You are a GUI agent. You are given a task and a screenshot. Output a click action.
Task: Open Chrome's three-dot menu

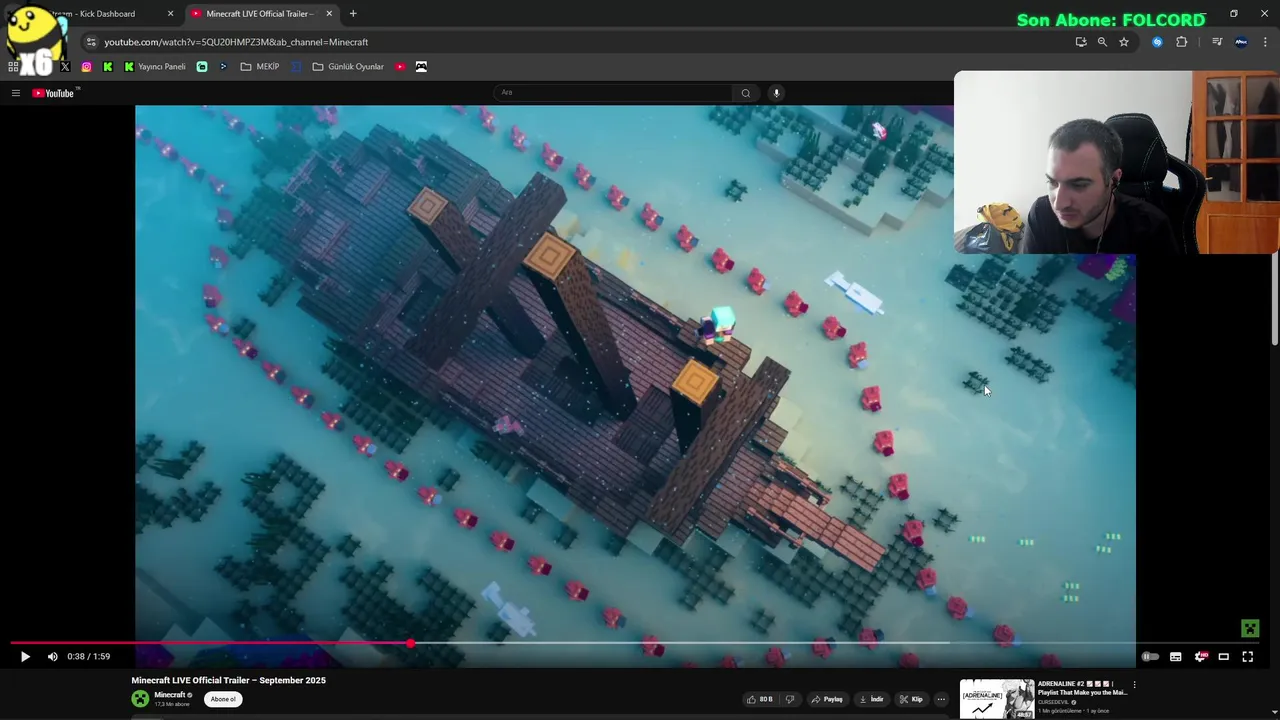click(1266, 42)
